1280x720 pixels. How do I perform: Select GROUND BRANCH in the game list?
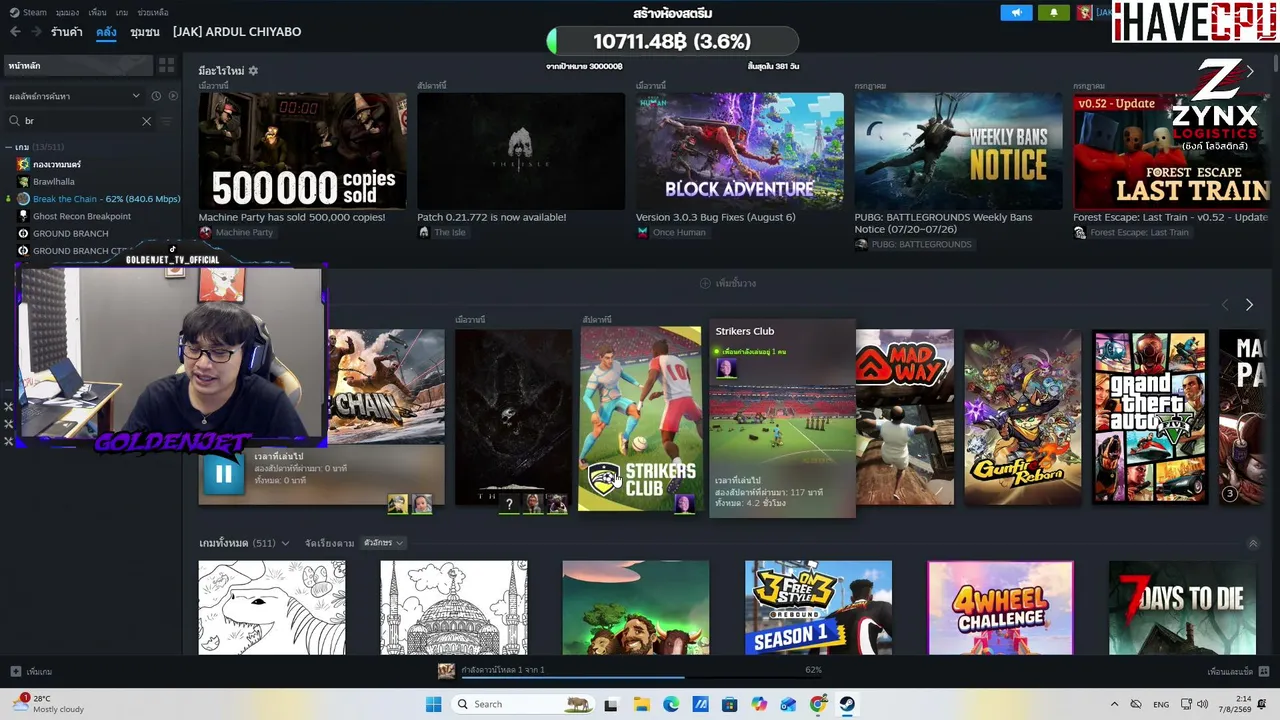[x=71, y=234]
